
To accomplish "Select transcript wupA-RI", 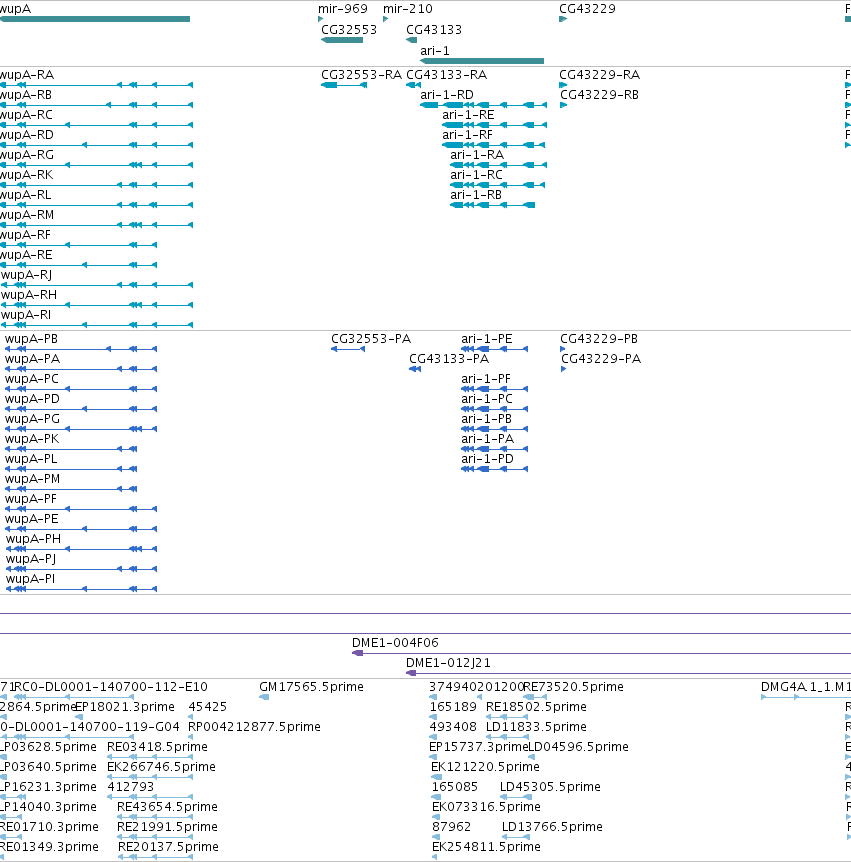I will 97,325.
